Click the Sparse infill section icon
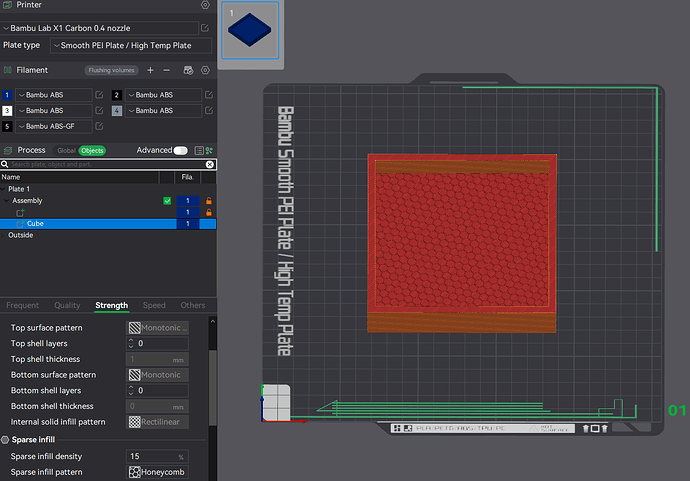 tap(5, 440)
